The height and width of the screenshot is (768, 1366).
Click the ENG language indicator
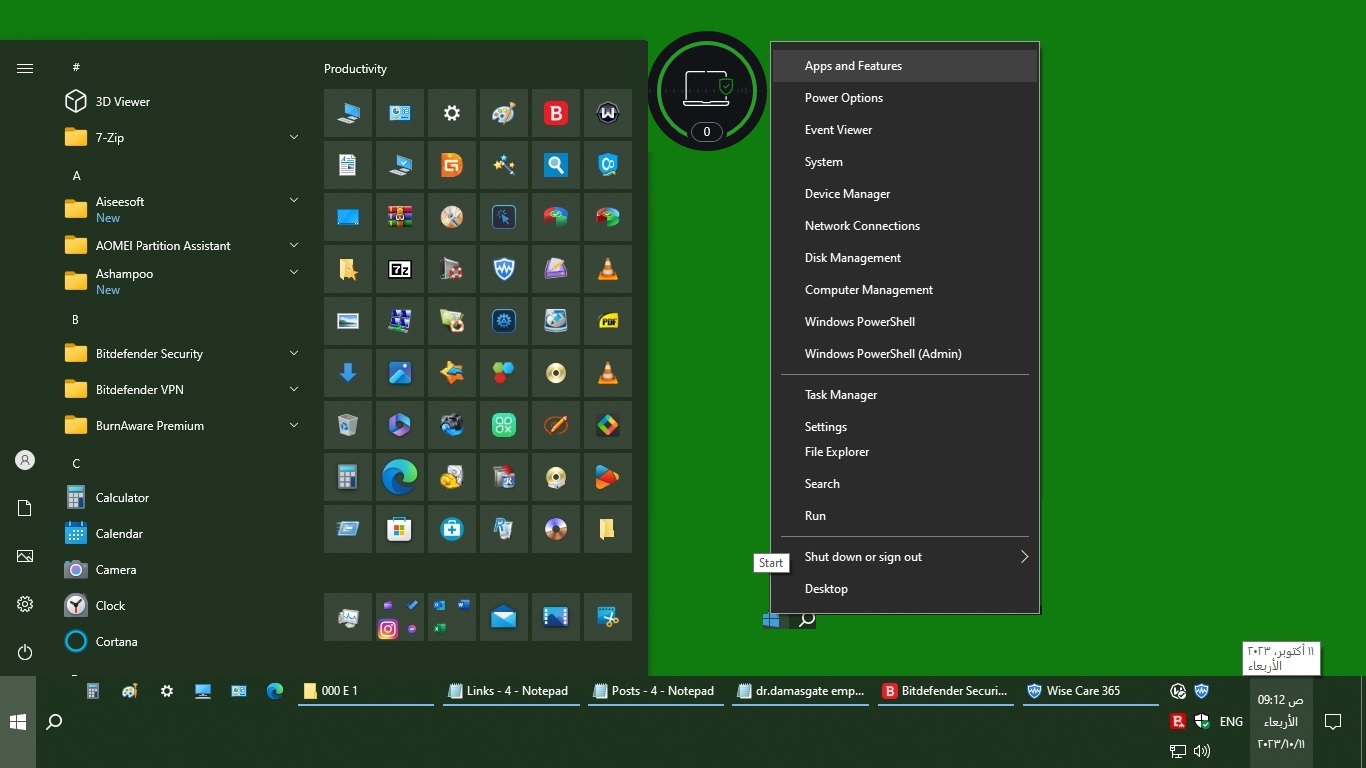point(1231,721)
